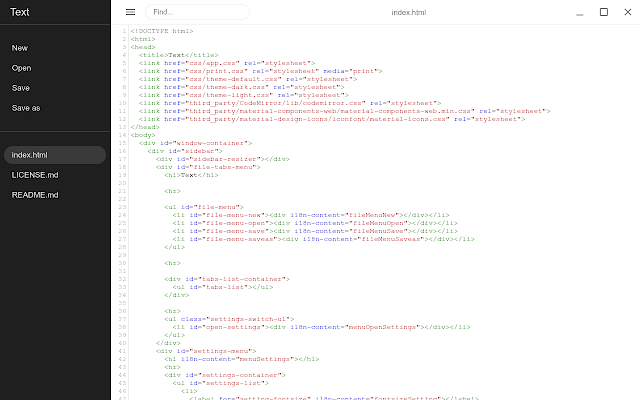Click the css/app.css link line
Viewport: 640px width, 400px height.
(x=227, y=63)
